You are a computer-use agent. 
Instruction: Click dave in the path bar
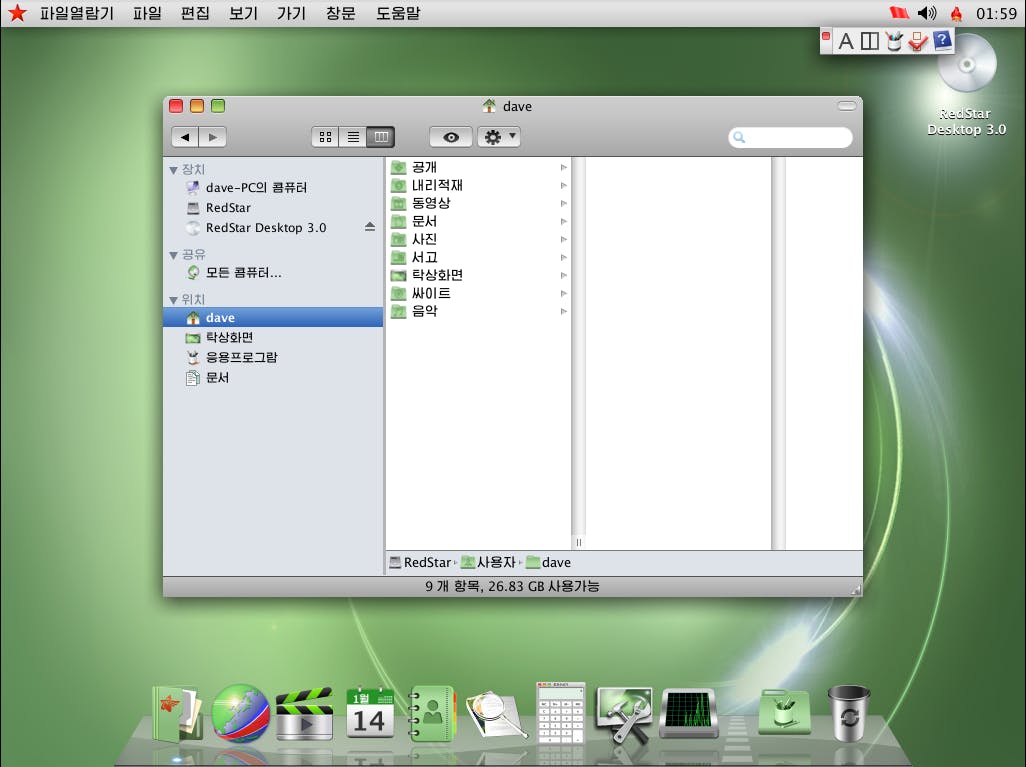(x=548, y=563)
